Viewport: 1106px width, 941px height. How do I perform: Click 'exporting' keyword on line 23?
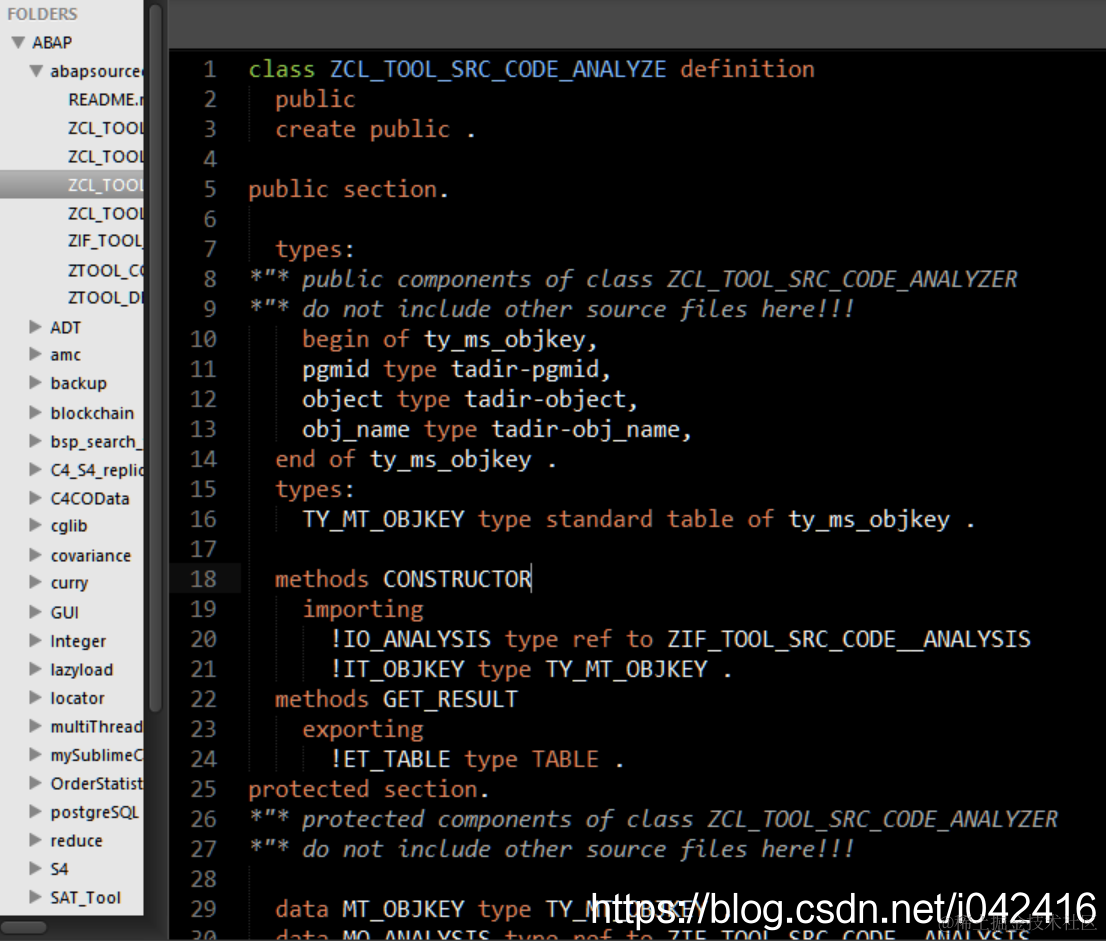click(363, 729)
